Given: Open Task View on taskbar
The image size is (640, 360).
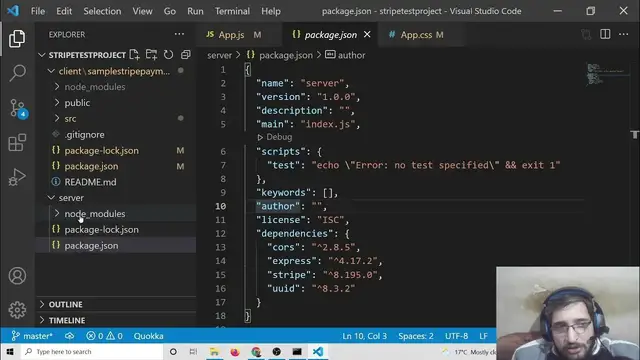Looking at the screenshot, I should 193,351.
